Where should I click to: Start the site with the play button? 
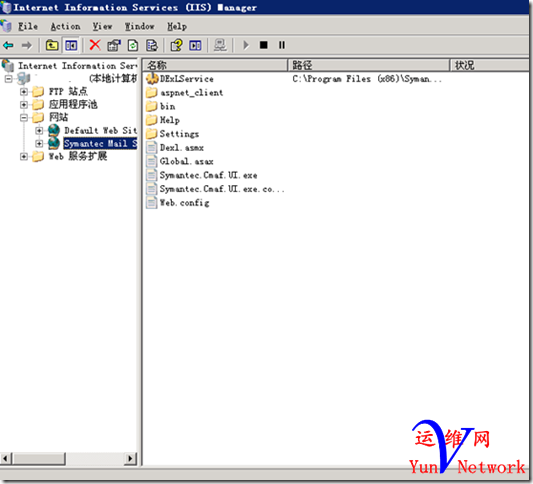[x=245, y=45]
